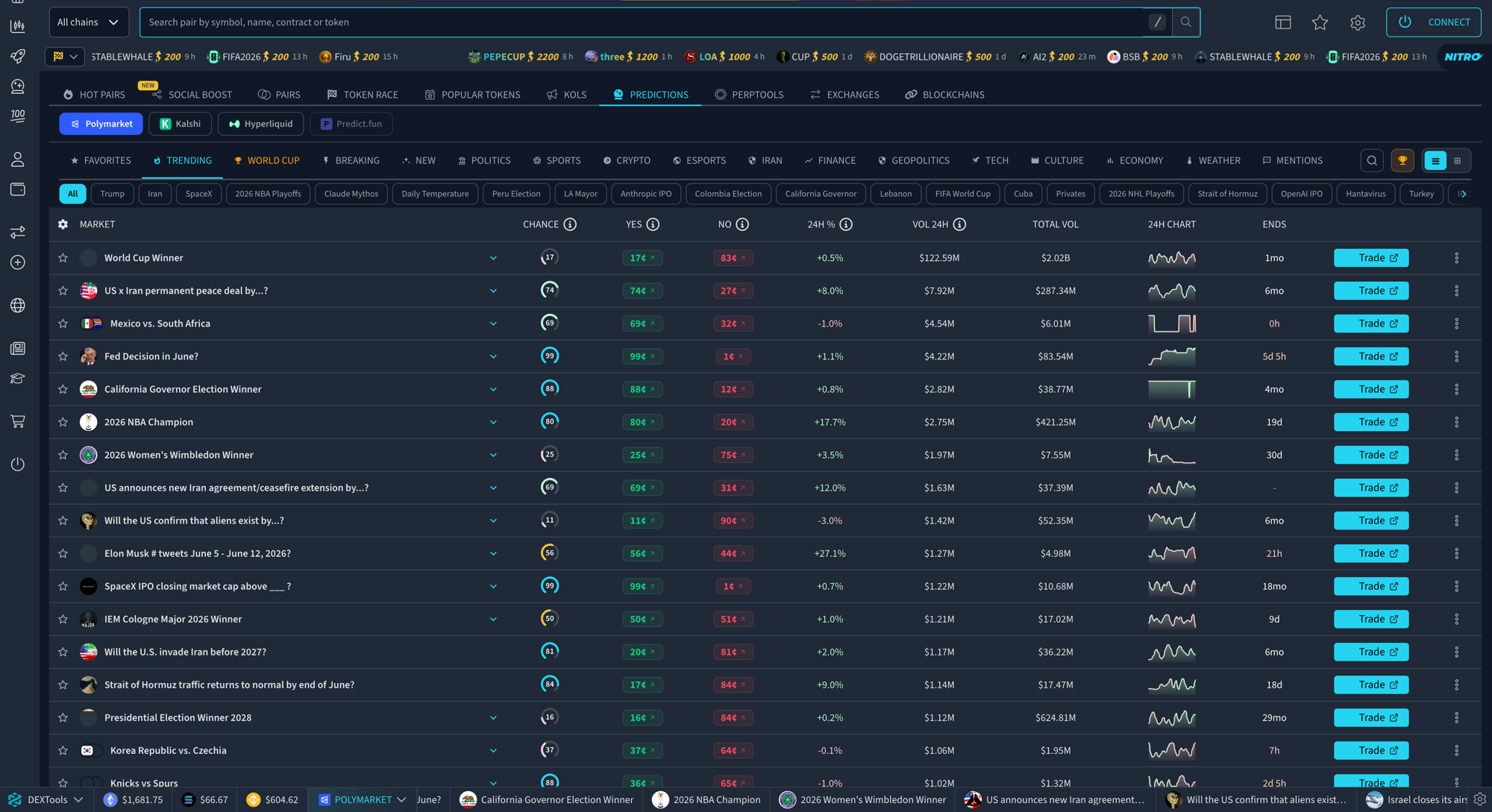This screenshot has width=1492, height=812.
Task: Open the DEXTools dropdown in bottom bar
Action: 47,799
